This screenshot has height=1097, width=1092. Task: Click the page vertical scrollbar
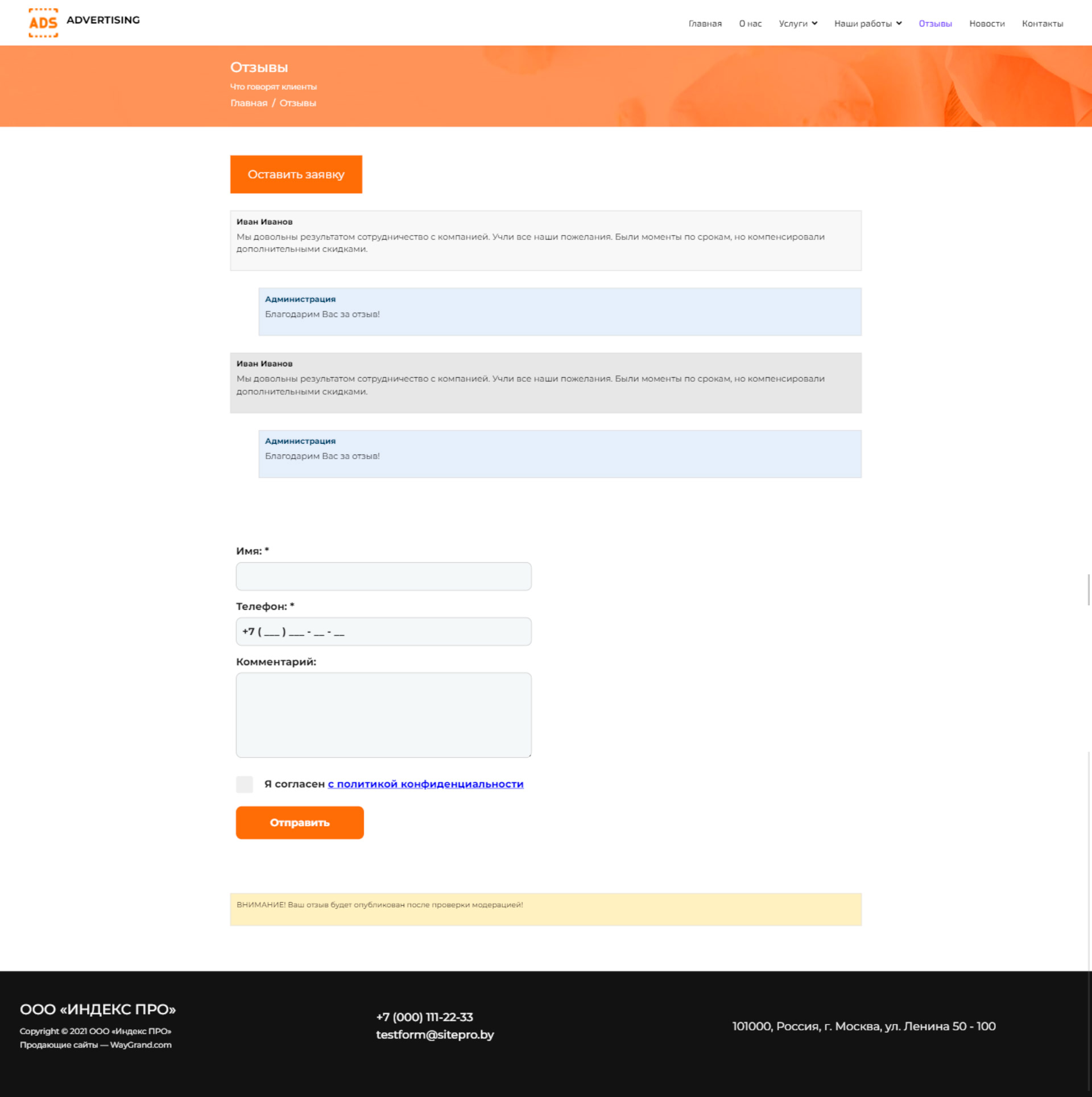[x=1089, y=589]
